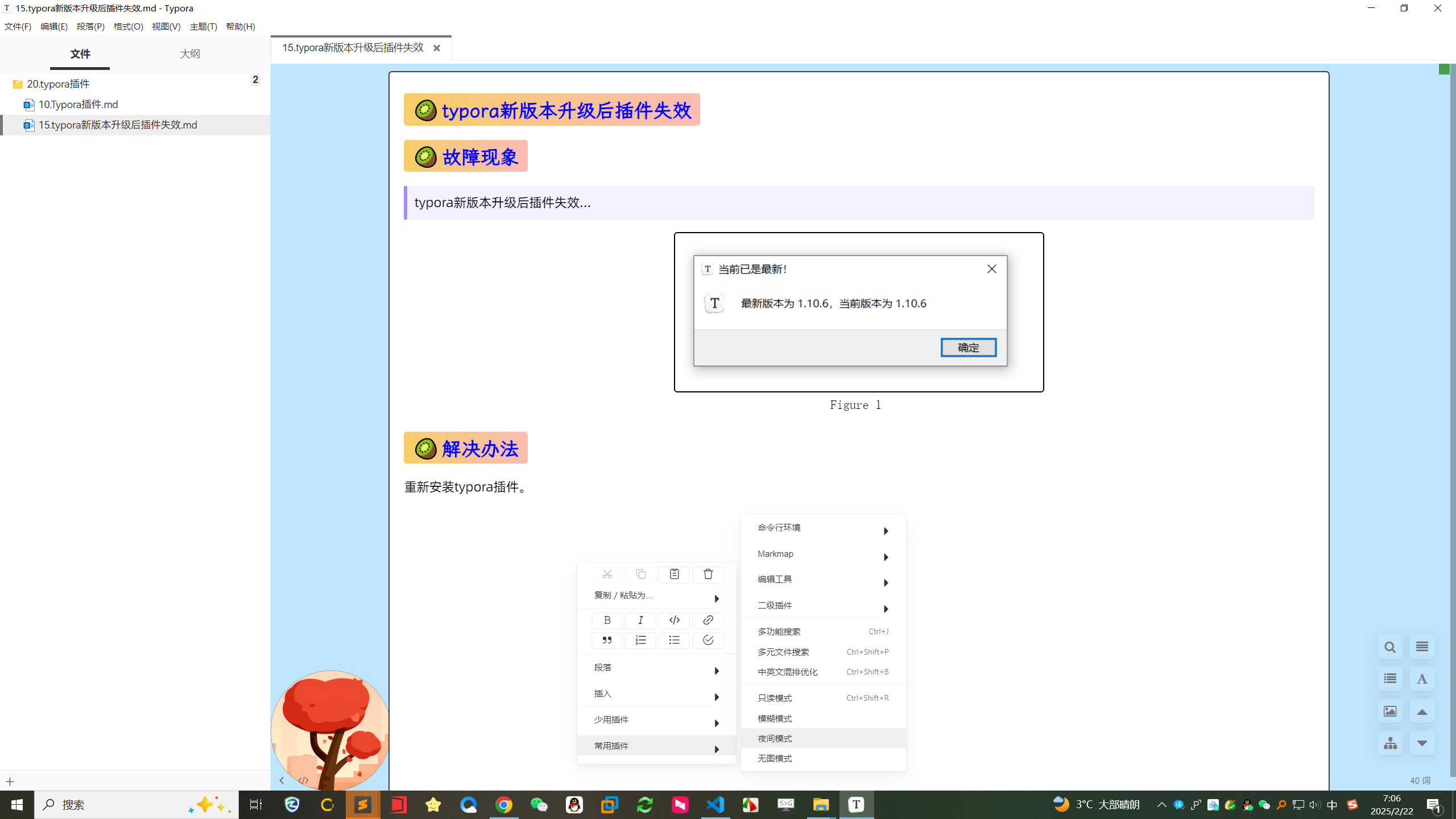
Task: Switch to the 文件 sidebar tab
Action: (80, 53)
